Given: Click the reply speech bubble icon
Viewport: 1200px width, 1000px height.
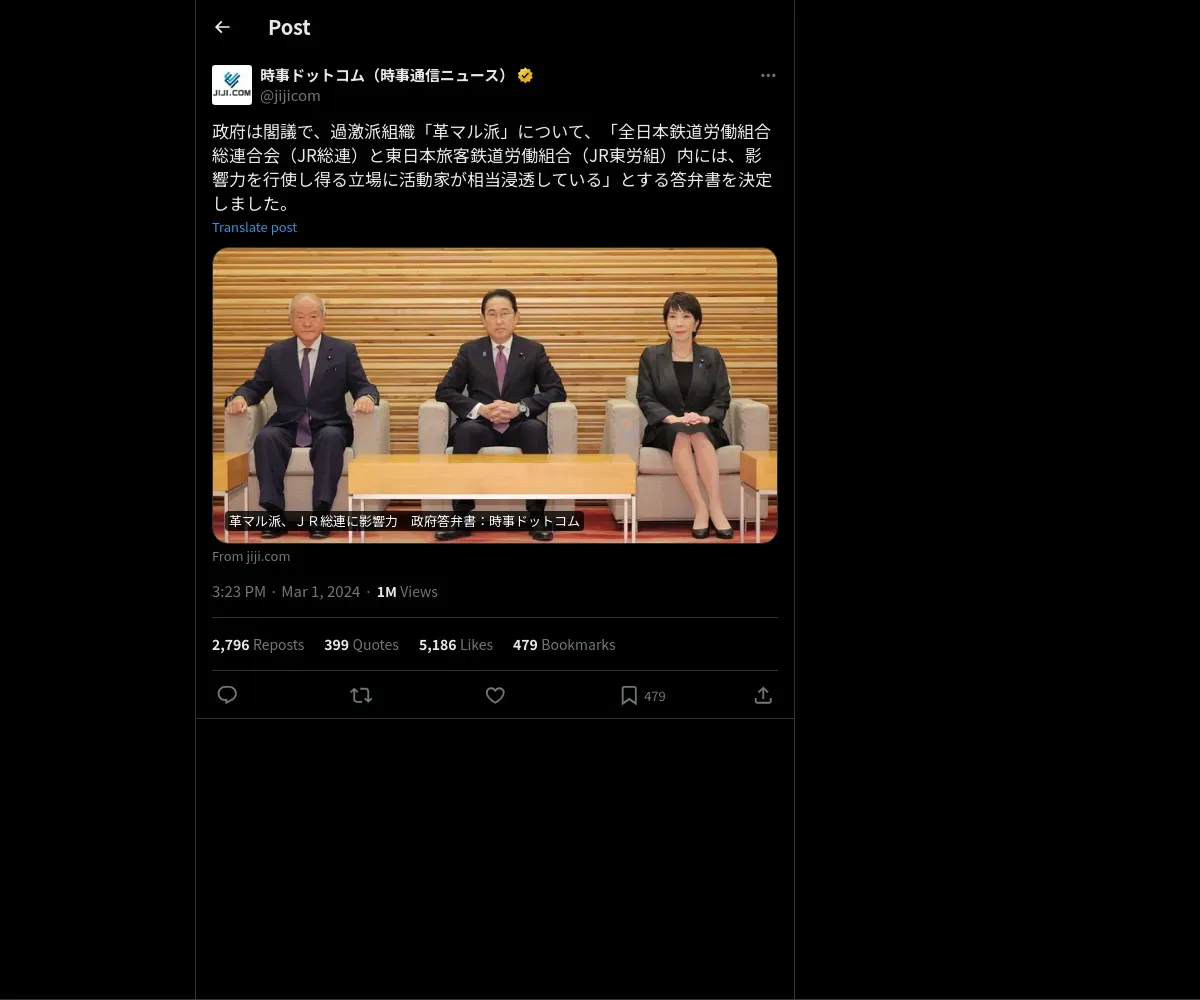Looking at the screenshot, I should coord(227,695).
